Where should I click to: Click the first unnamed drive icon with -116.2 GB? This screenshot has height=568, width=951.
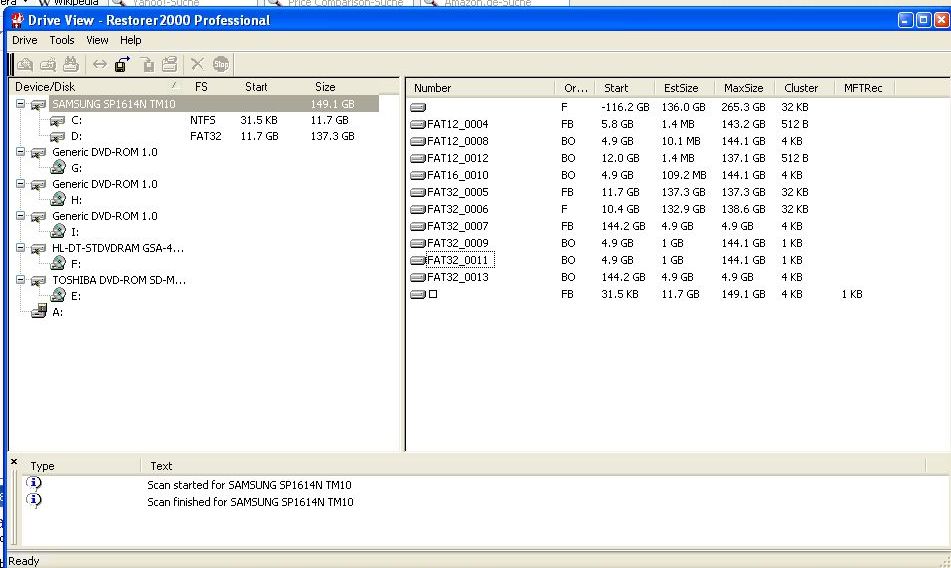click(417, 107)
